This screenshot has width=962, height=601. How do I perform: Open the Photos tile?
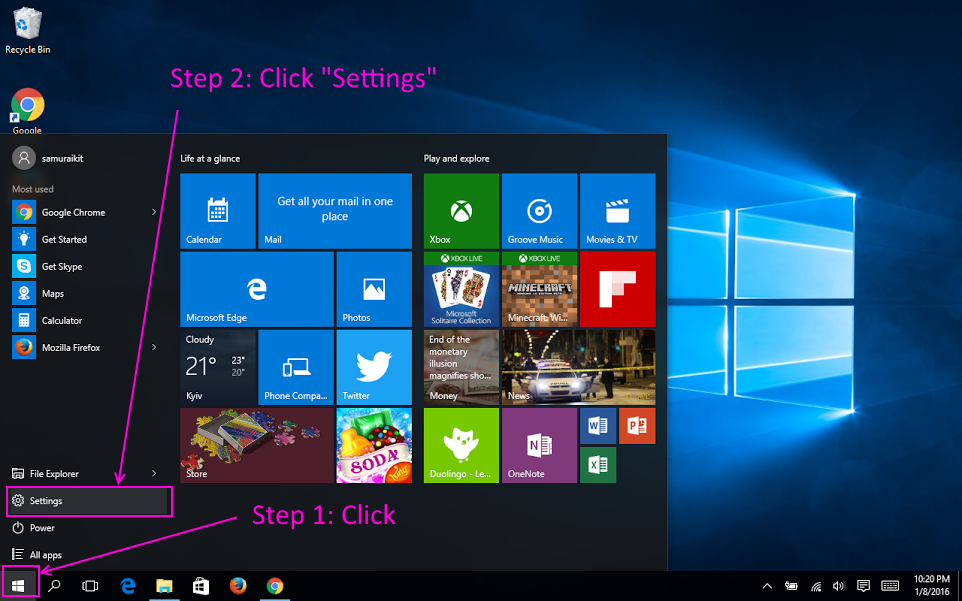[373, 289]
